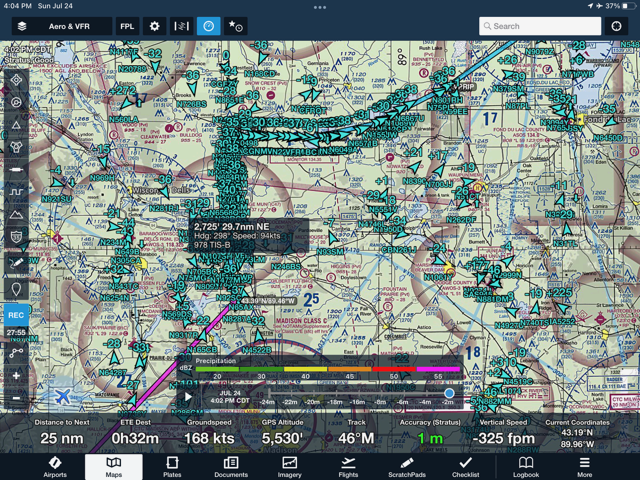Click the magenta 55 dBZ legend swatch
640x480 pixels.
coord(438,369)
